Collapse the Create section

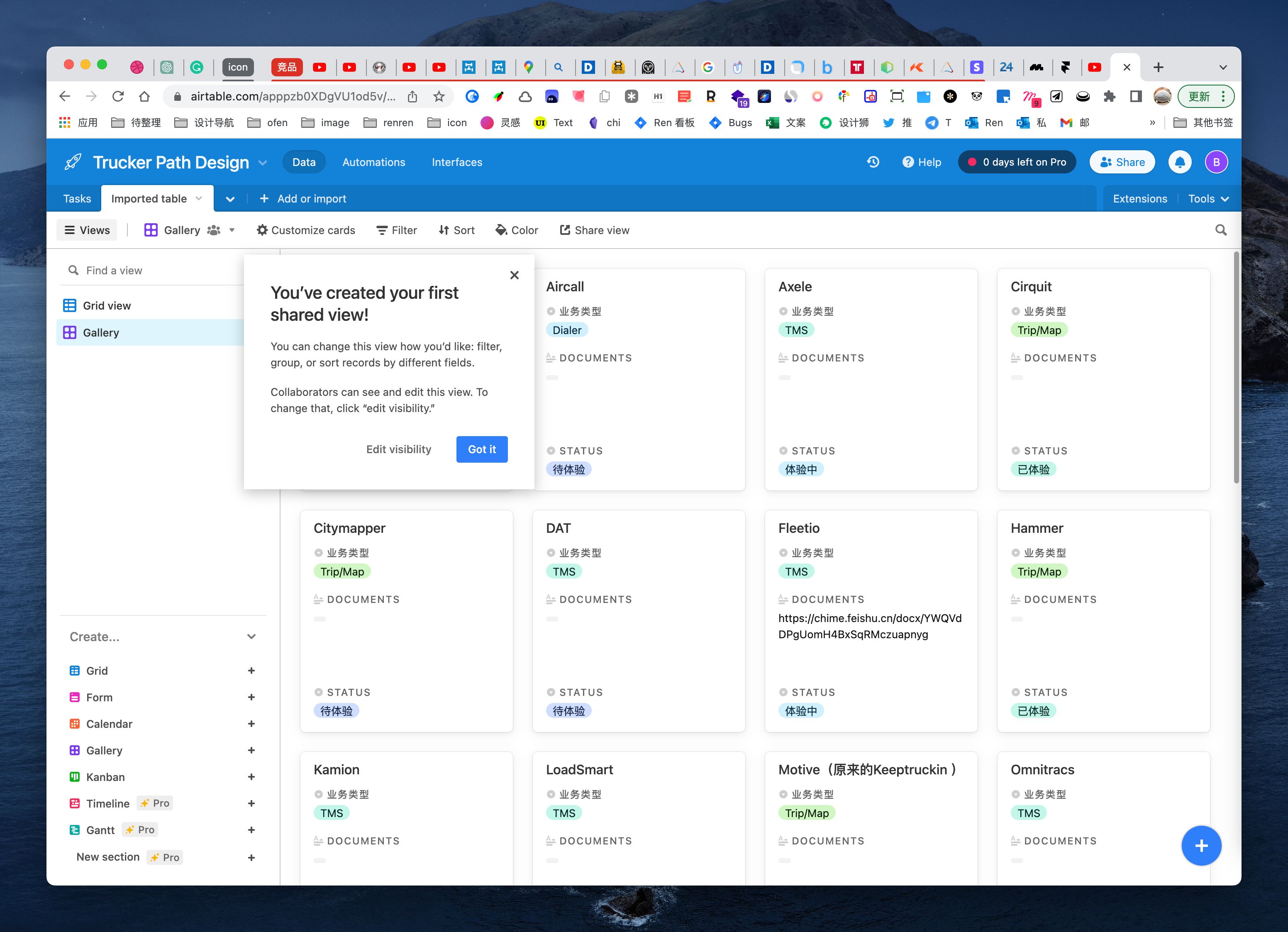(251, 637)
